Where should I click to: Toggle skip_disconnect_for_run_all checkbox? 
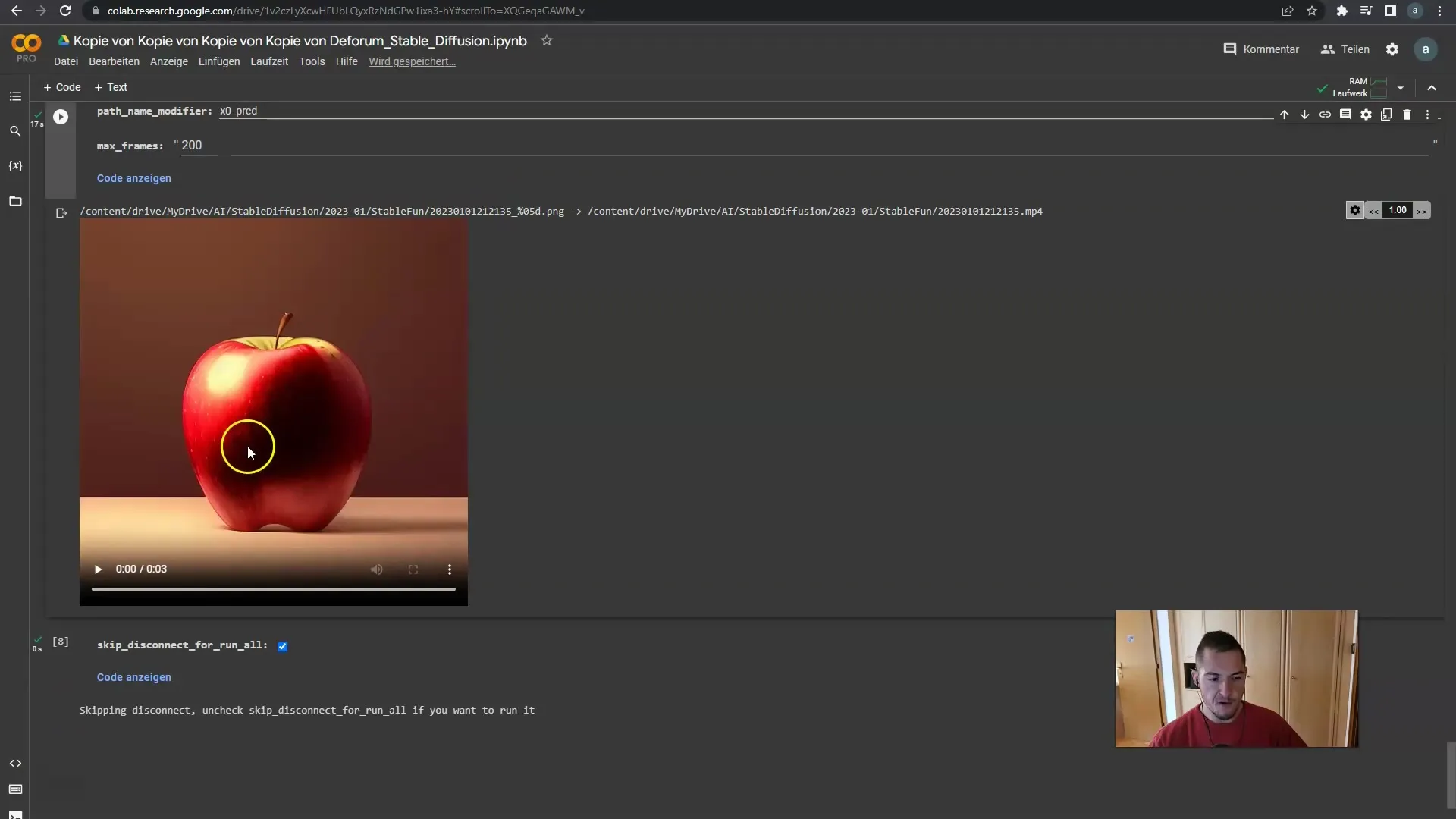(282, 645)
